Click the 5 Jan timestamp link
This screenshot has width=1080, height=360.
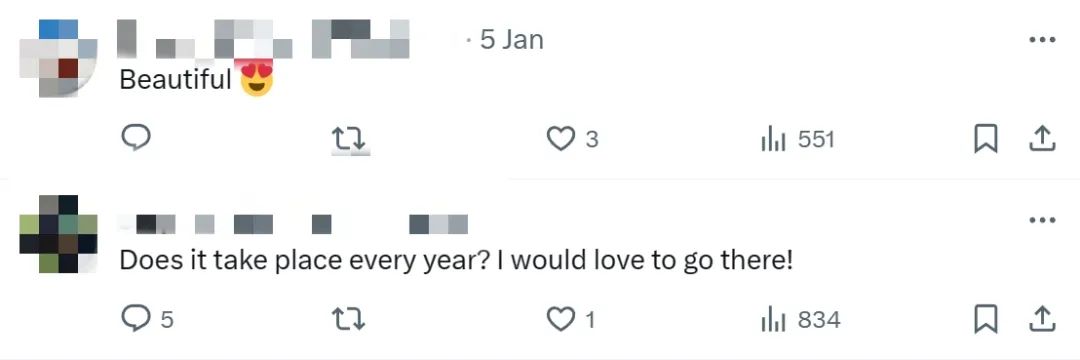512,39
